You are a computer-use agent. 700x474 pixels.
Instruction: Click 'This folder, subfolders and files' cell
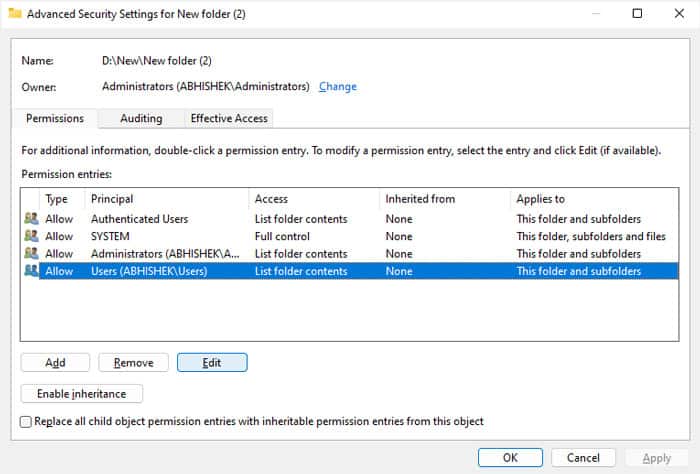click(591, 236)
